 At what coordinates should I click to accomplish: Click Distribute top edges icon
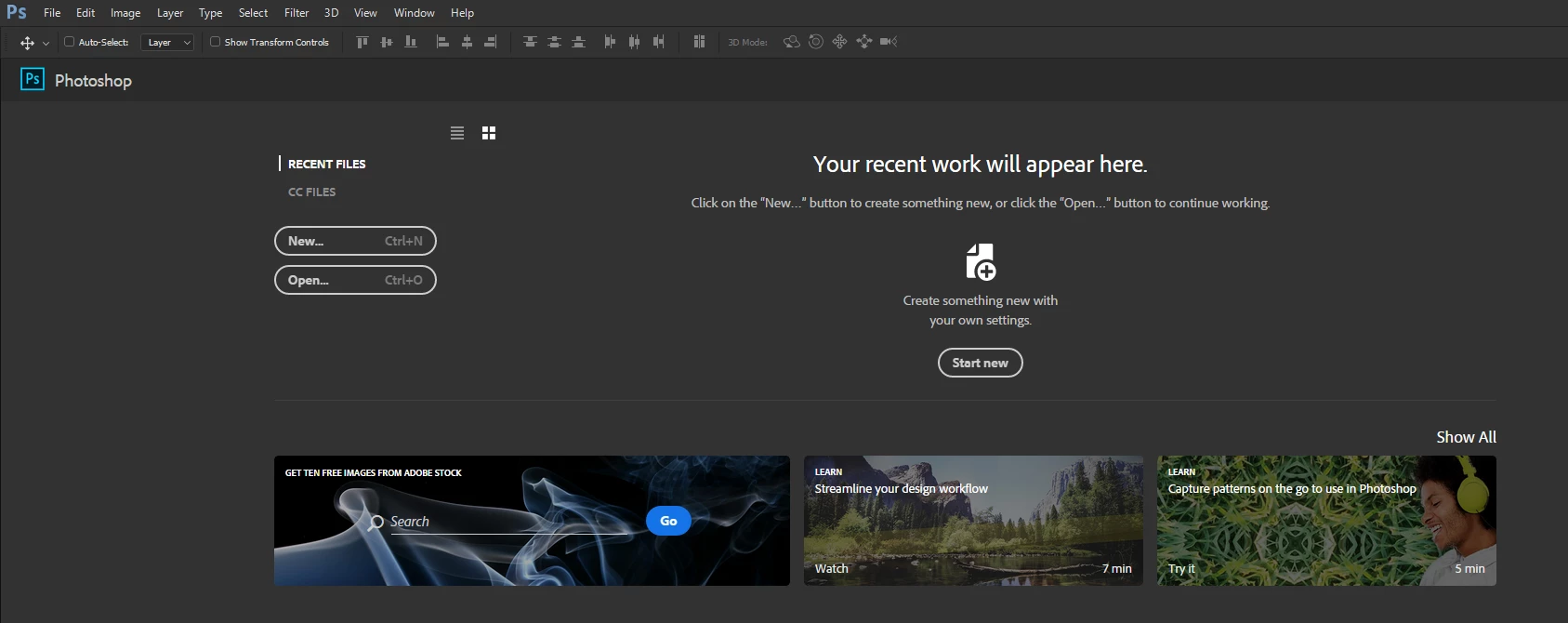530,42
